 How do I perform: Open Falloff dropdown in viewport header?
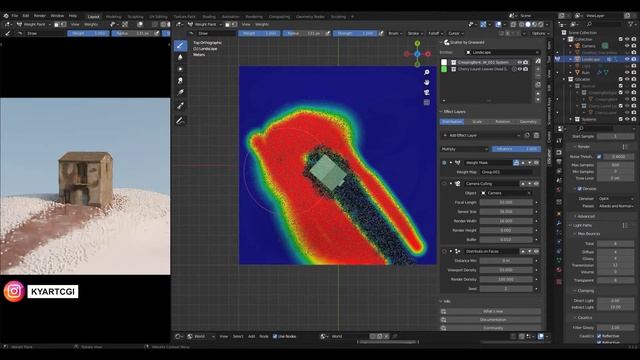click(435, 33)
